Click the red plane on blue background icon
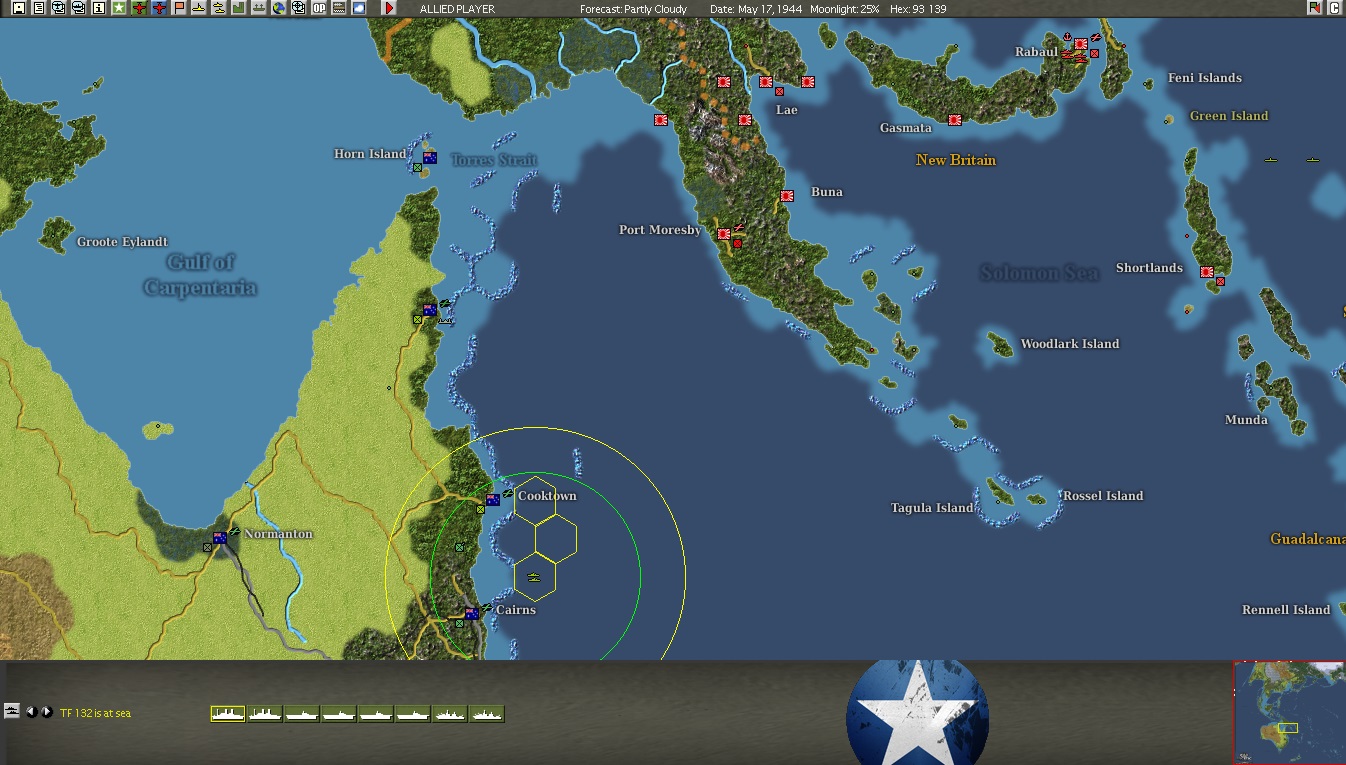 (159, 8)
